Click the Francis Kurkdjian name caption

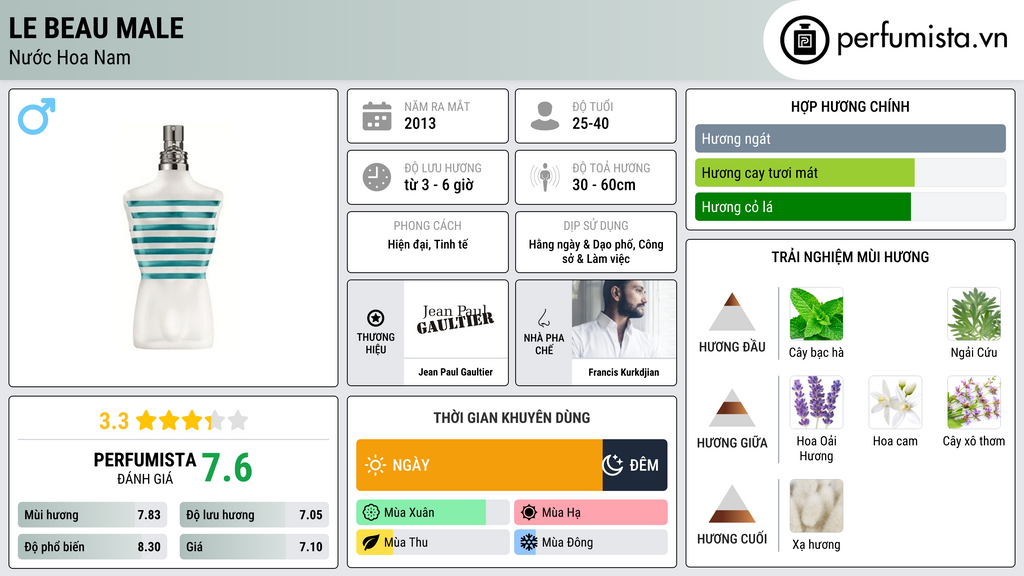pos(624,372)
